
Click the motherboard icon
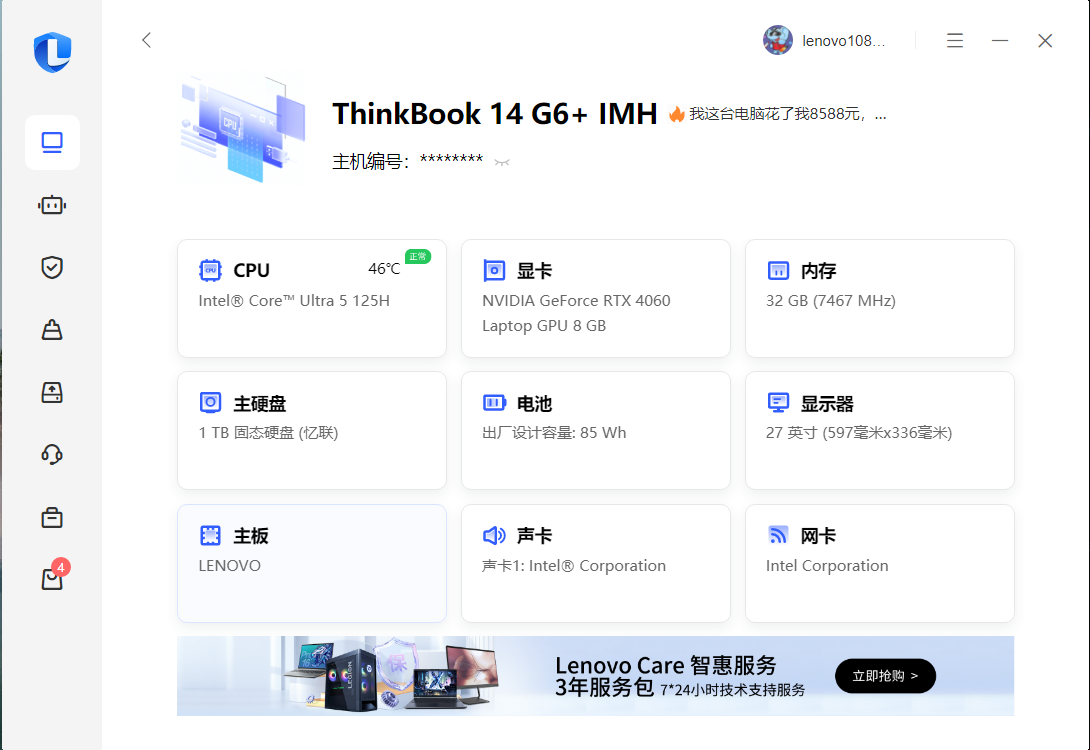click(x=210, y=535)
